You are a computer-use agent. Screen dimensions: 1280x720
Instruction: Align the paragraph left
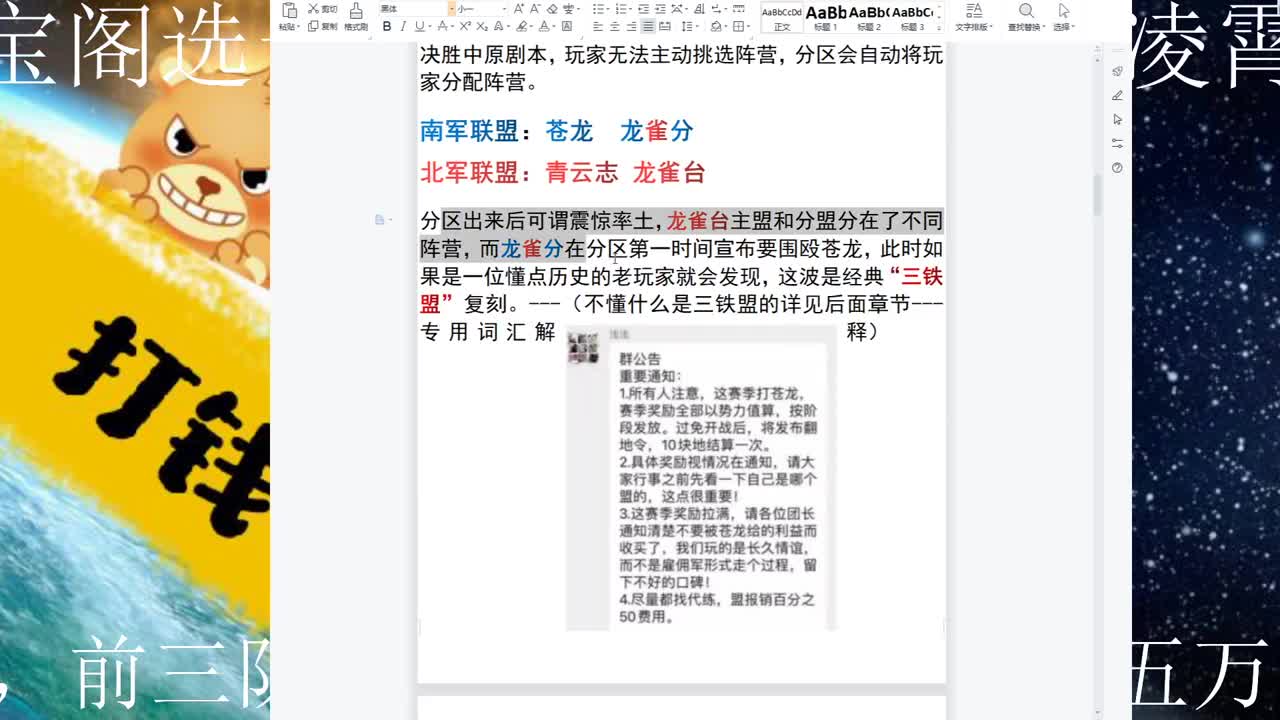coord(598,26)
